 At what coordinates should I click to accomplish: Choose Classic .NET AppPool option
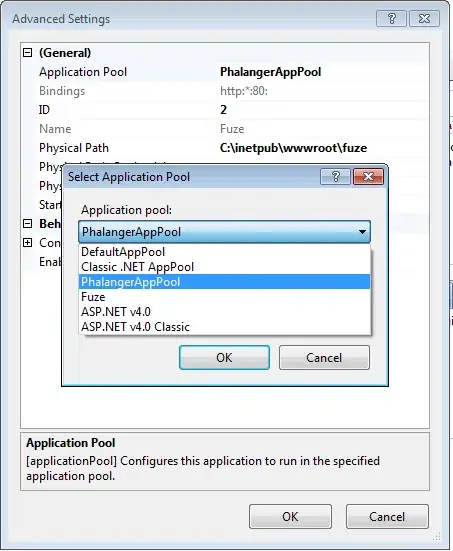point(225,267)
